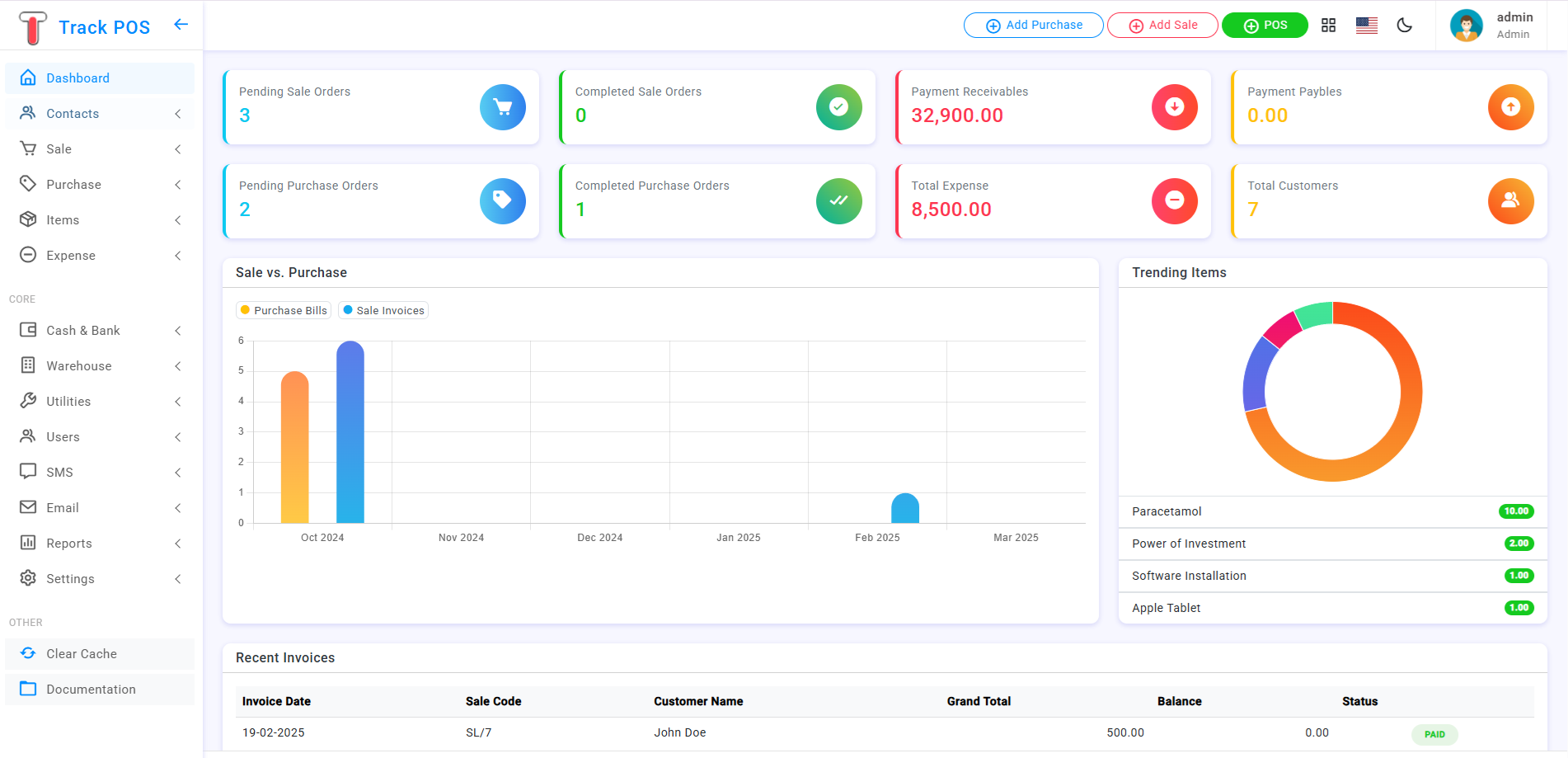Click the green POS button
This screenshot has width=1568, height=758.
[x=1264, y=26]
